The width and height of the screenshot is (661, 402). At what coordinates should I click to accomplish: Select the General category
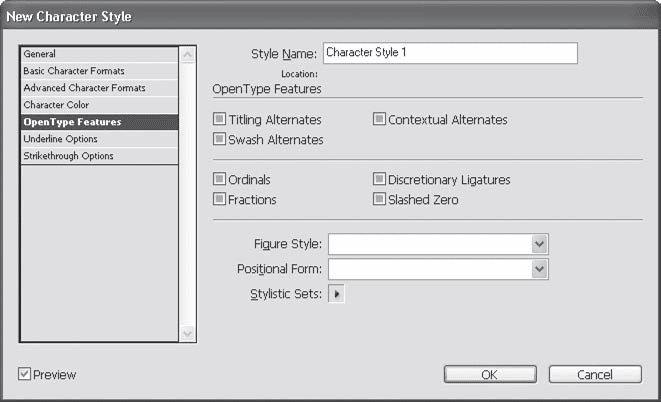coord(98,54)
